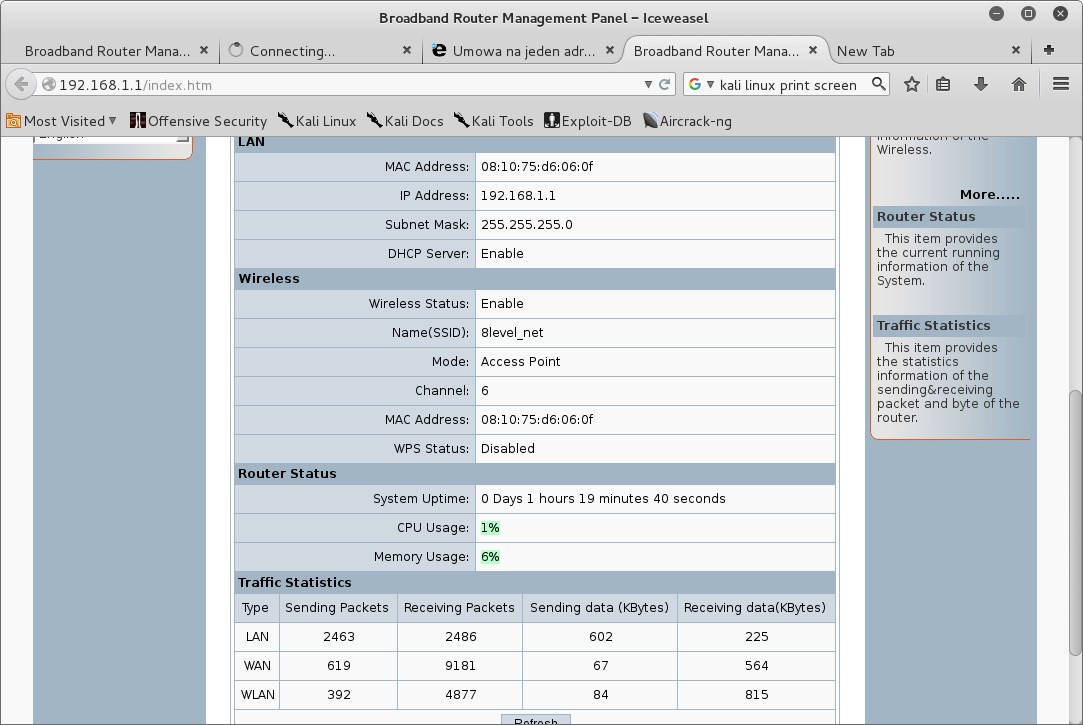Click system uptime value text

[603, 499]
